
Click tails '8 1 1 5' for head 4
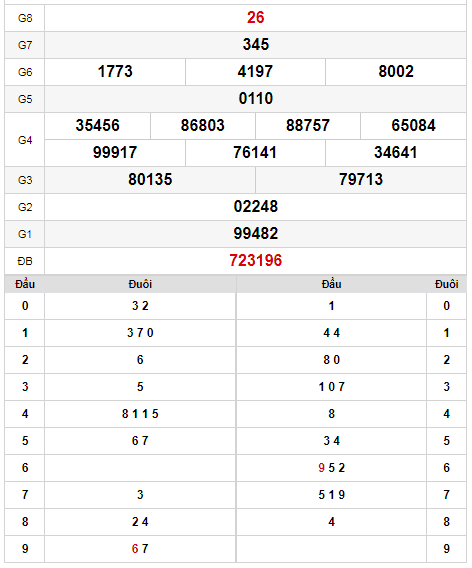pos(140,414)
